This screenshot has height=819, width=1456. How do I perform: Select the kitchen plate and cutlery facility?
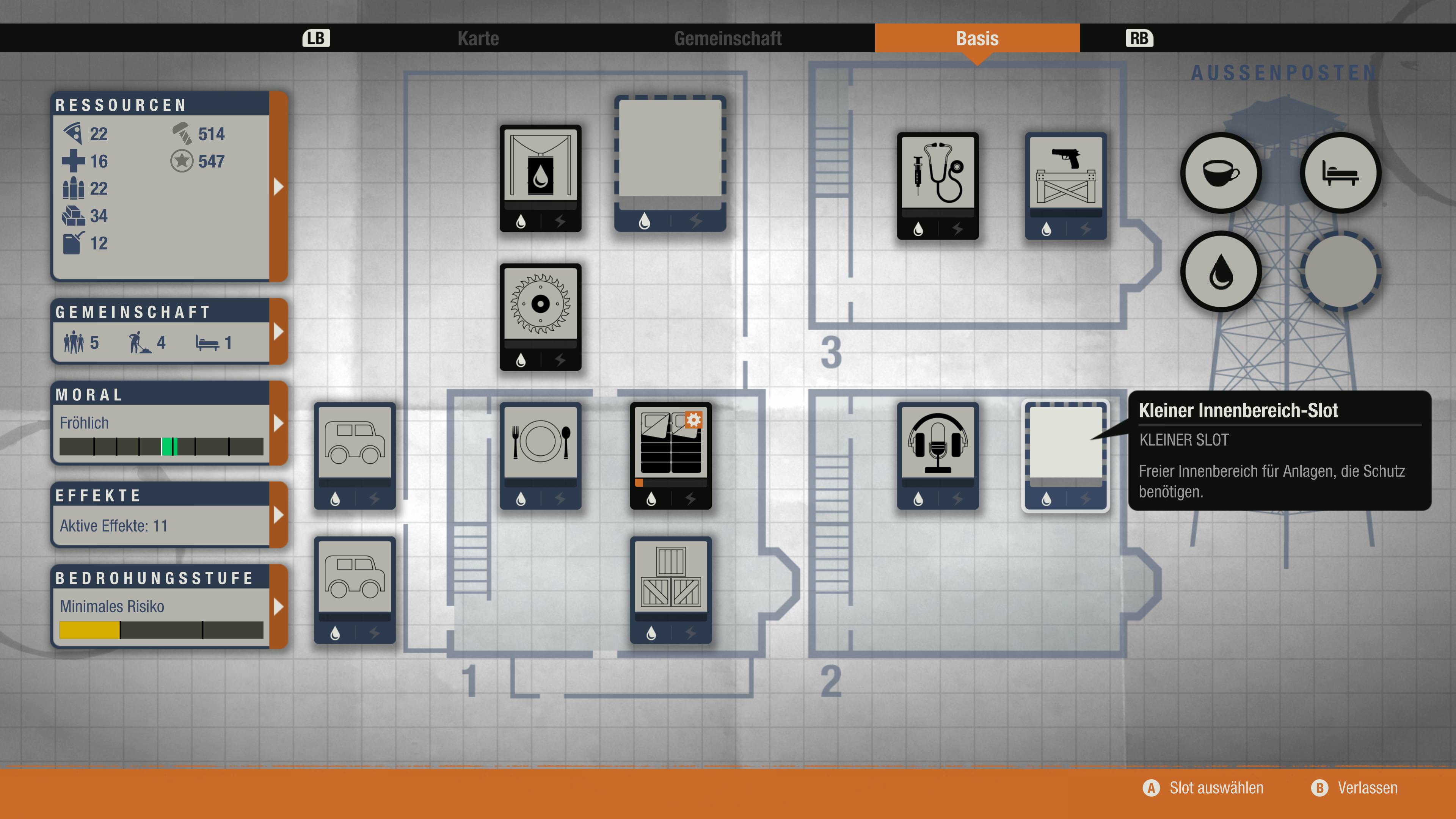tap(540, 455)
